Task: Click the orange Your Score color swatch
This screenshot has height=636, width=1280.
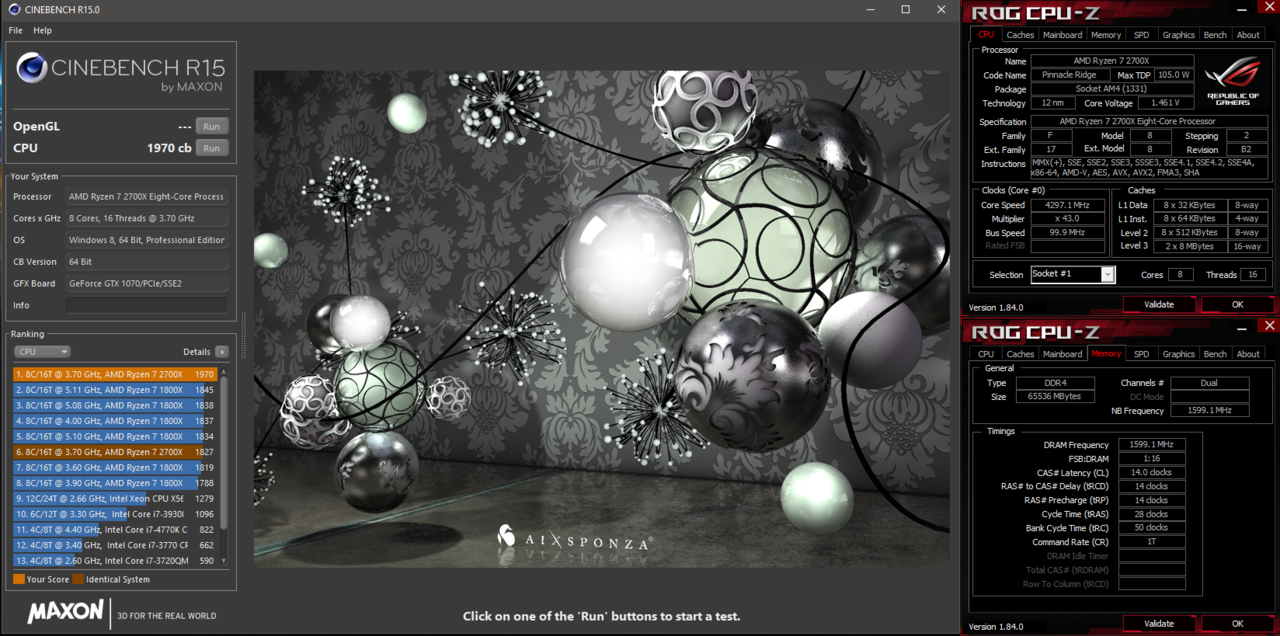Action: (19, 579)
